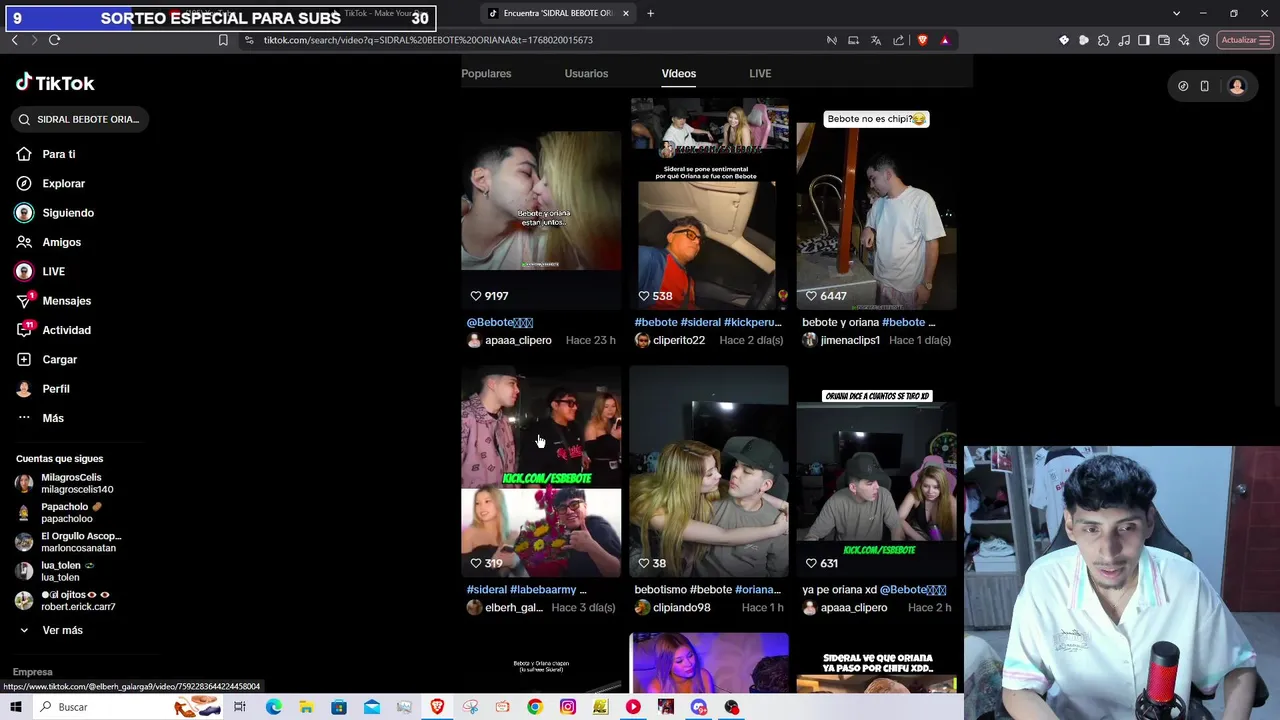Open video thumbnail with 538 likes
Image resolution: width=1280 pixels, height=720 pixels.
(x=709, y=204)
